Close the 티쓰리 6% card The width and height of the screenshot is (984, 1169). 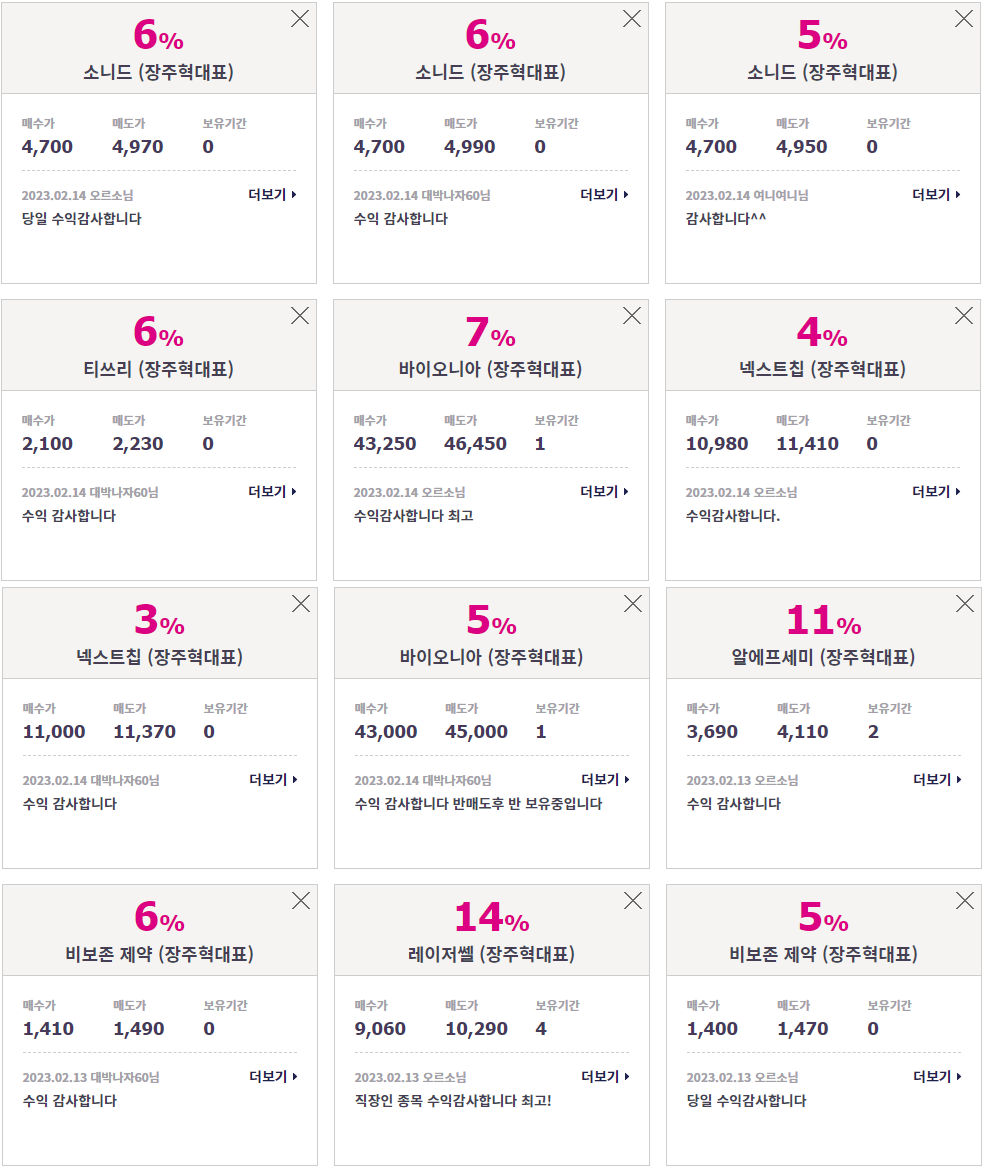pos(300,316)
